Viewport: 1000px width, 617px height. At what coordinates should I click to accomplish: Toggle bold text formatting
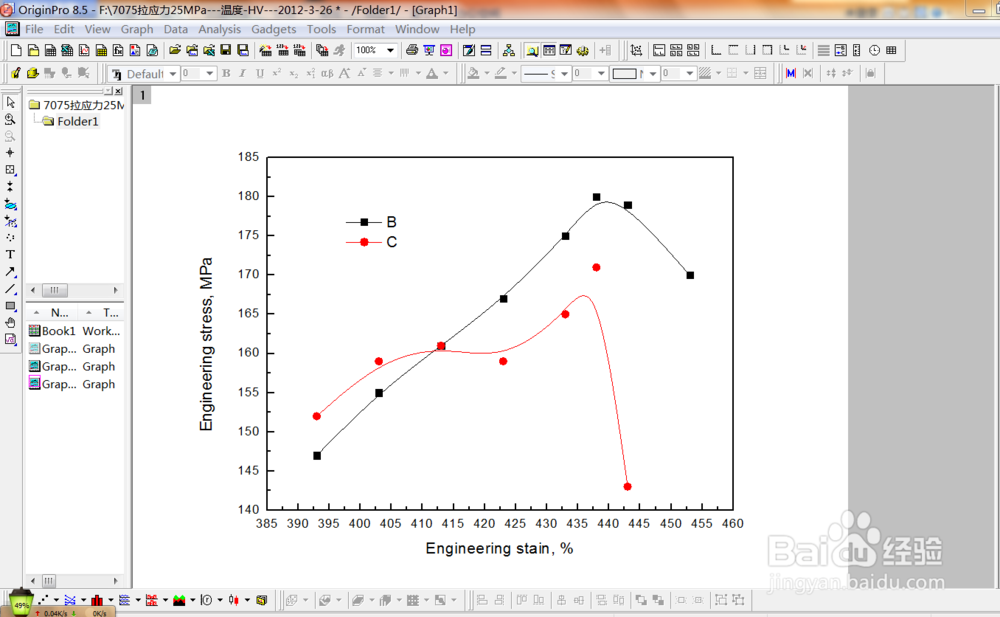pos(226,73)
